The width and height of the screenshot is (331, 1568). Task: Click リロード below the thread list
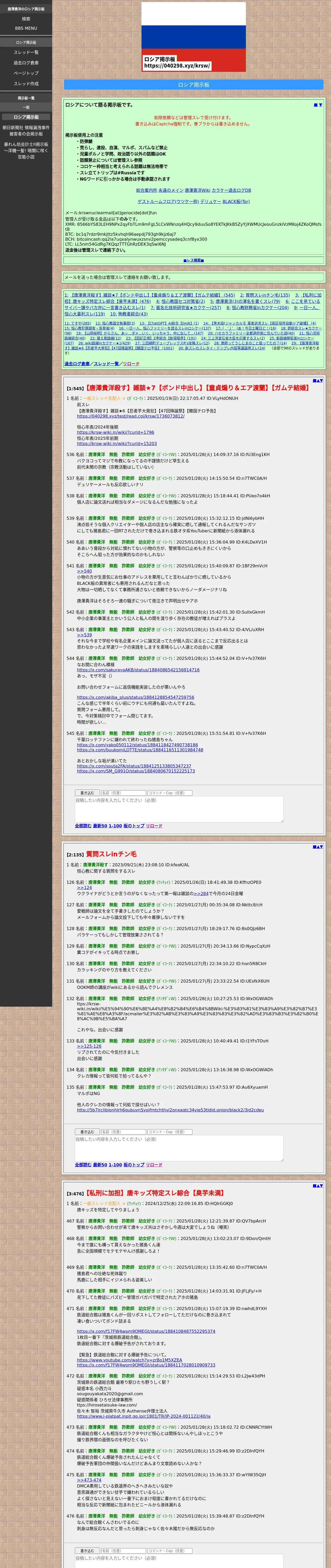tap(131, 364)
